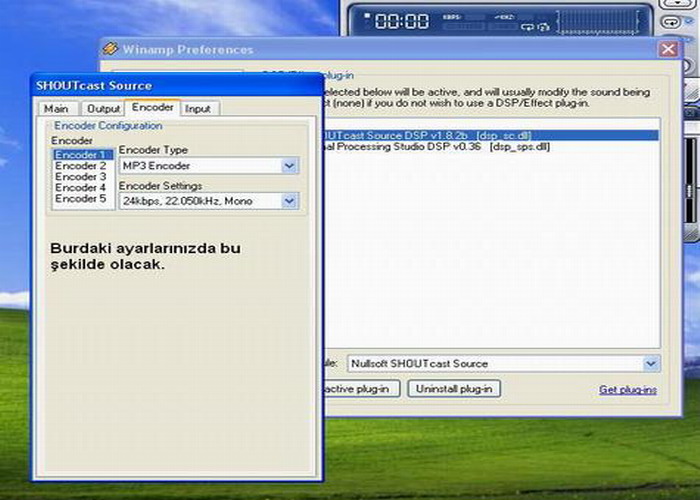Open the Get plug-ins link
Image resolution: width=700 pixels, height=500 pixels.
(628, 390)
